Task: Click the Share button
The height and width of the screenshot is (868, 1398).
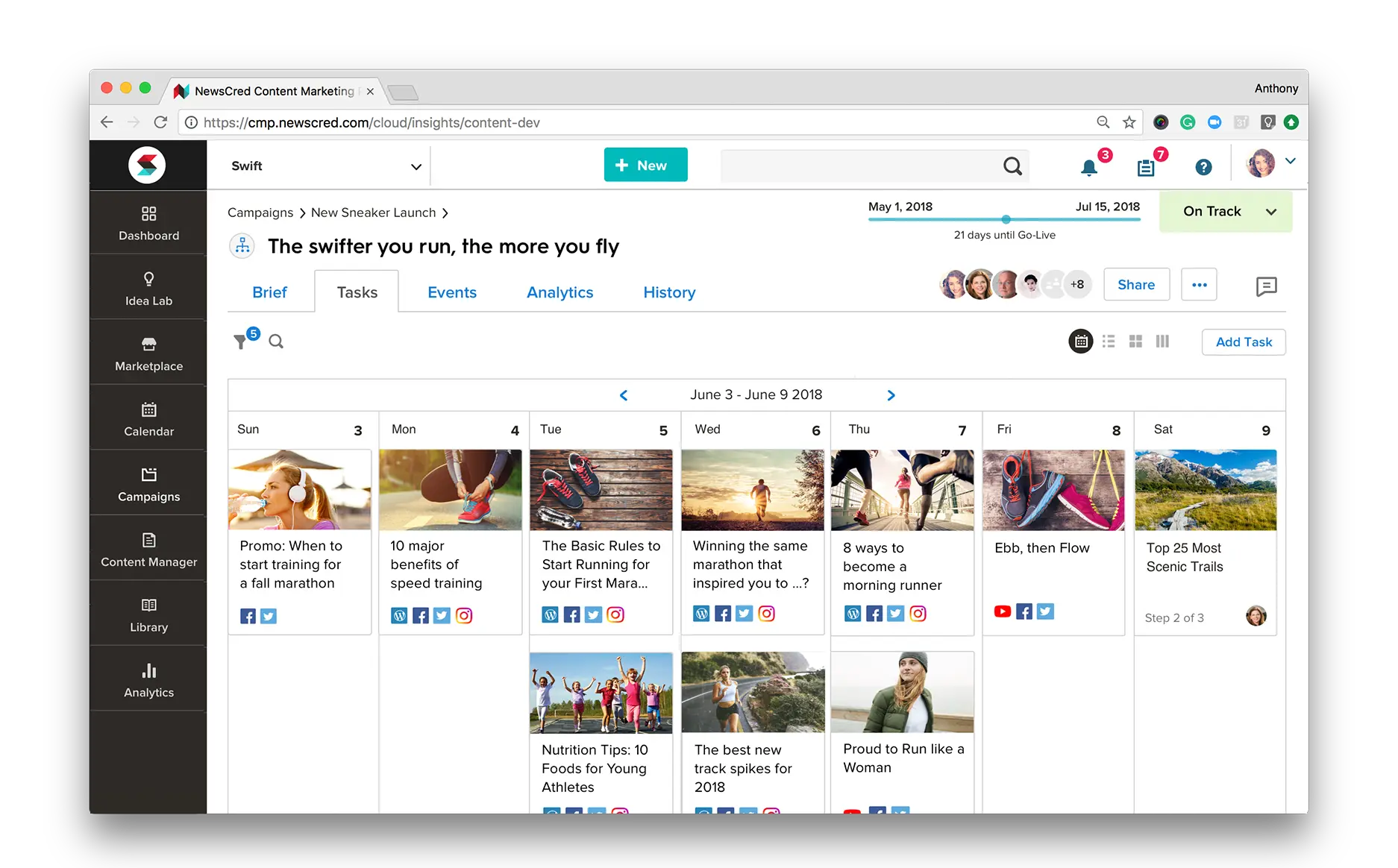Action: coord(1136,285)
